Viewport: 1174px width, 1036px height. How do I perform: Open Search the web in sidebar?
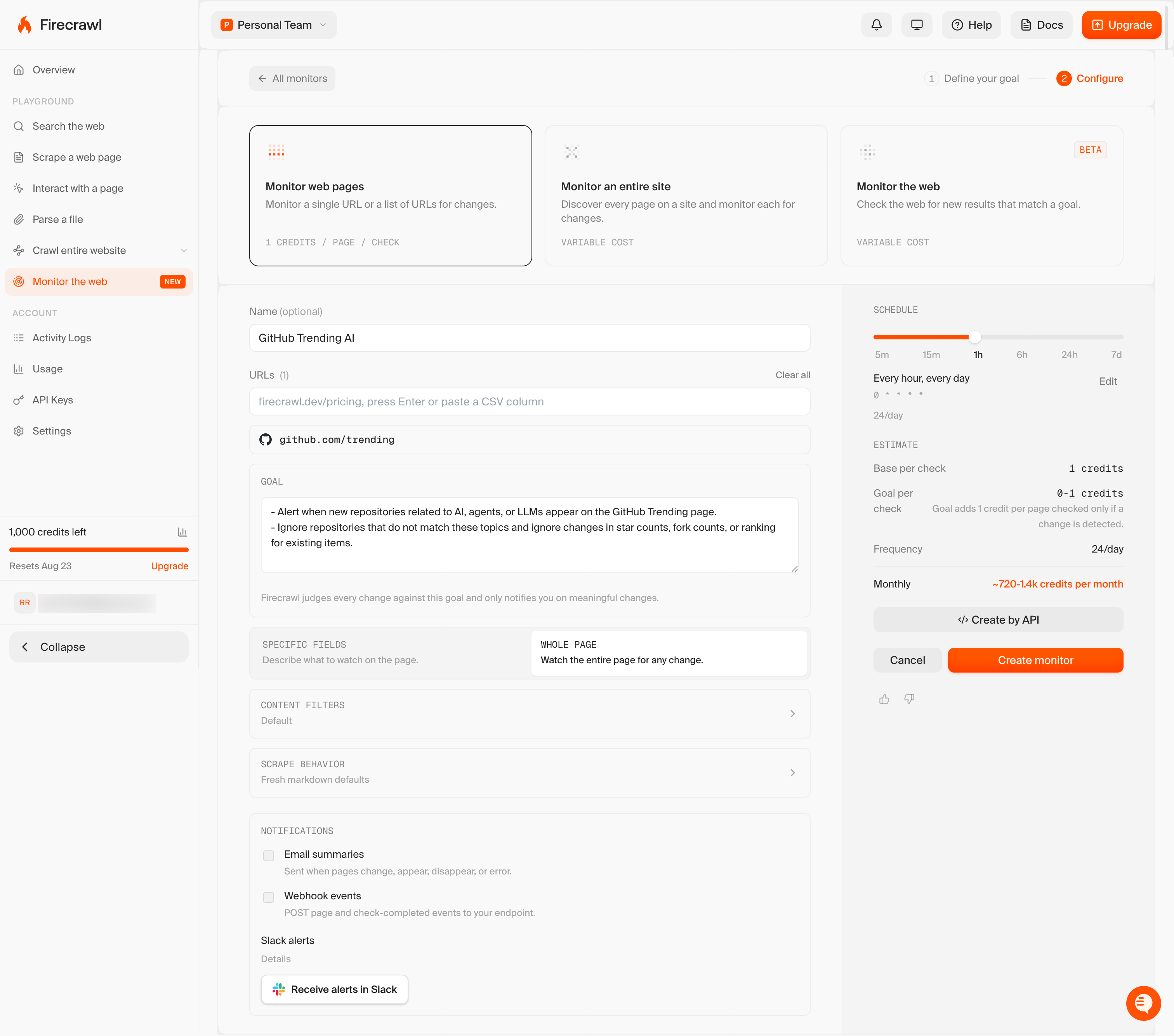click(99, 126)
